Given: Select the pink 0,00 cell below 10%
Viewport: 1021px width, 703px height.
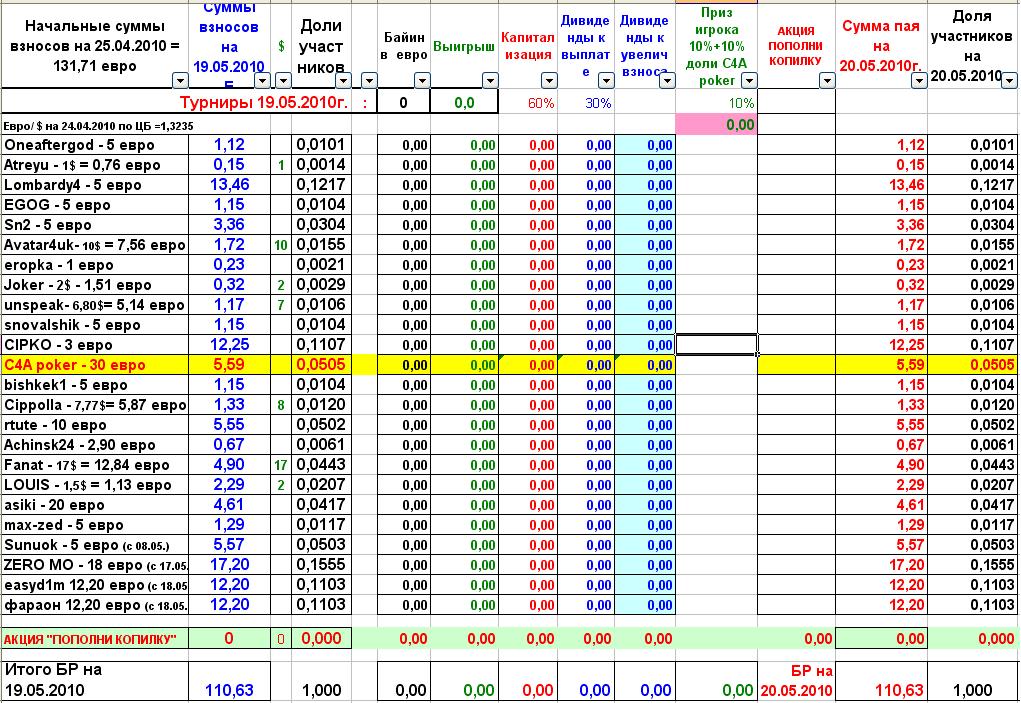Looking at the screenshot, I should pos(716,124).
